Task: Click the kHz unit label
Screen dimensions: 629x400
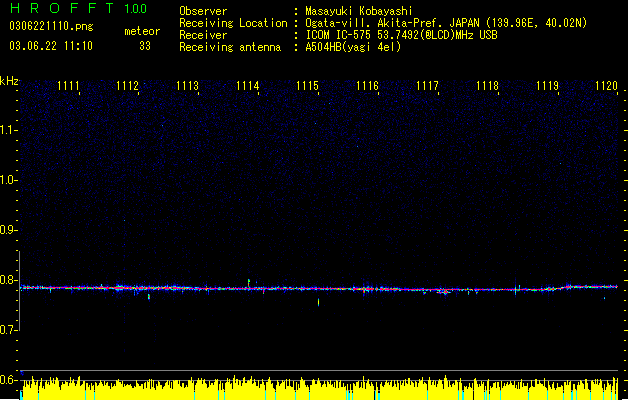Action: (9, 81)
